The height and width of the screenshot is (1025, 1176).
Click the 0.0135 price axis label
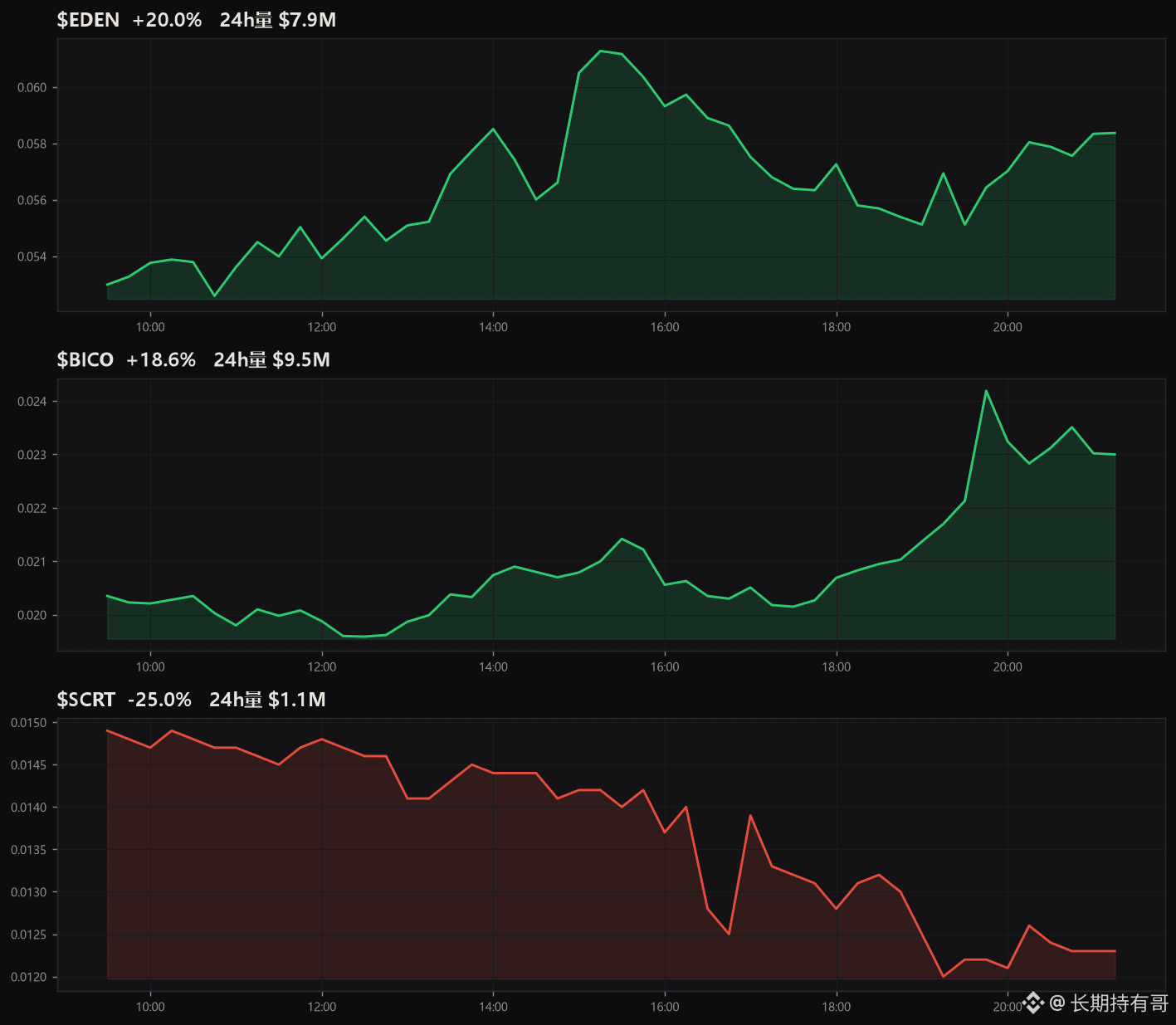29,850
